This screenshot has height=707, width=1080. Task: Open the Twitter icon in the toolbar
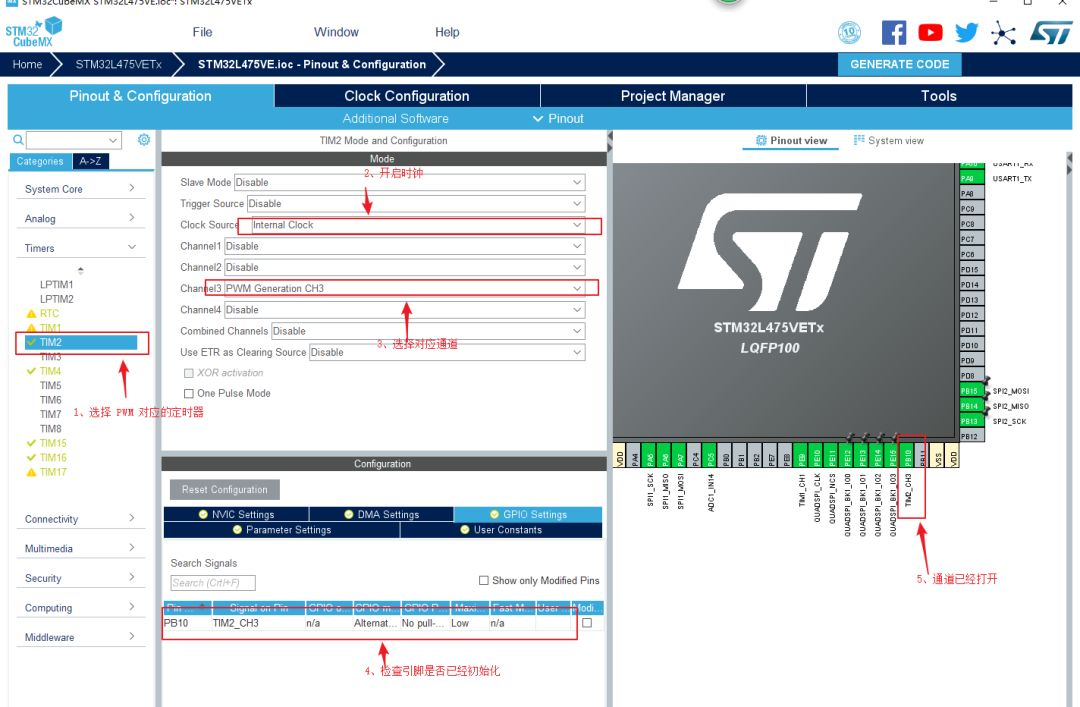tap(966, 32)
